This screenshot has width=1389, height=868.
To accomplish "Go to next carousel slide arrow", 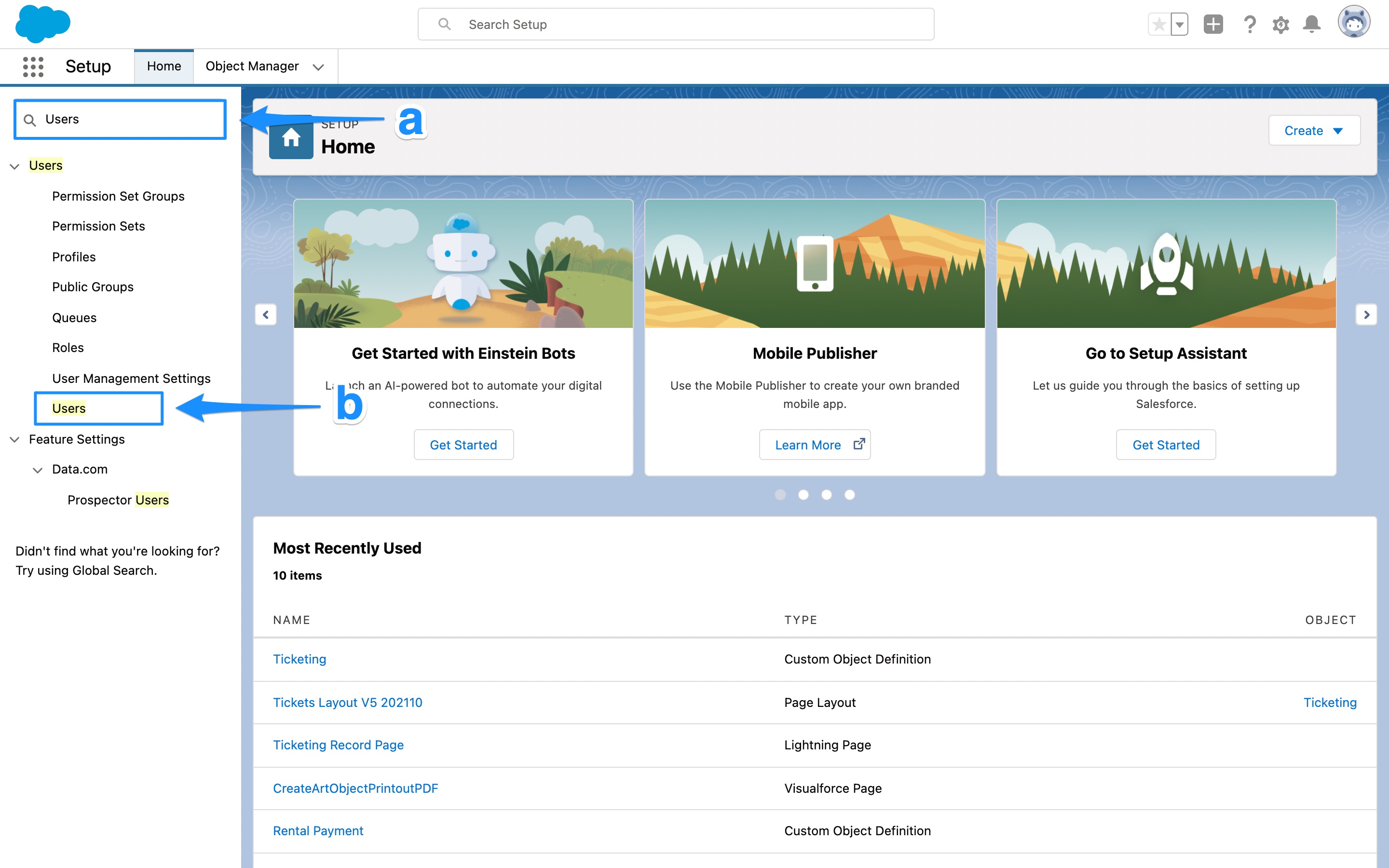I will 1366,314.
